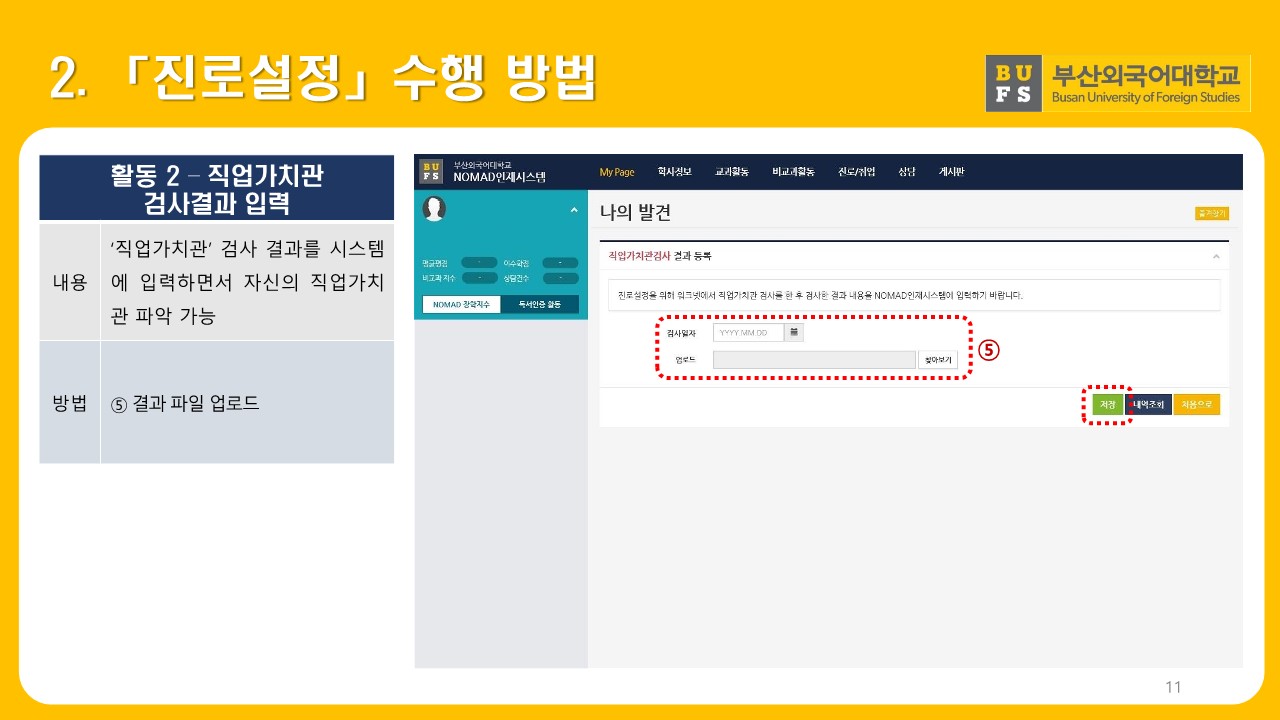Click the 내역조회 button
The width and height of the screenshot is (1280, 720).
(x=1148, y=405)
